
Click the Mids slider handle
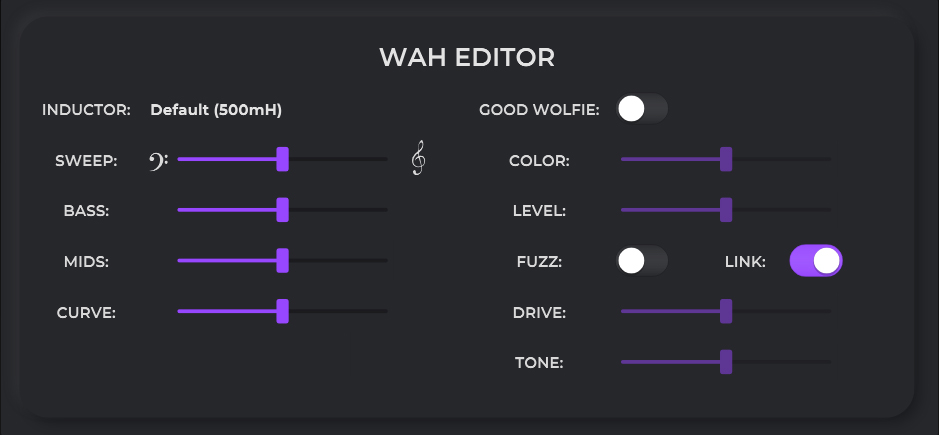click(x=283, y=260)
